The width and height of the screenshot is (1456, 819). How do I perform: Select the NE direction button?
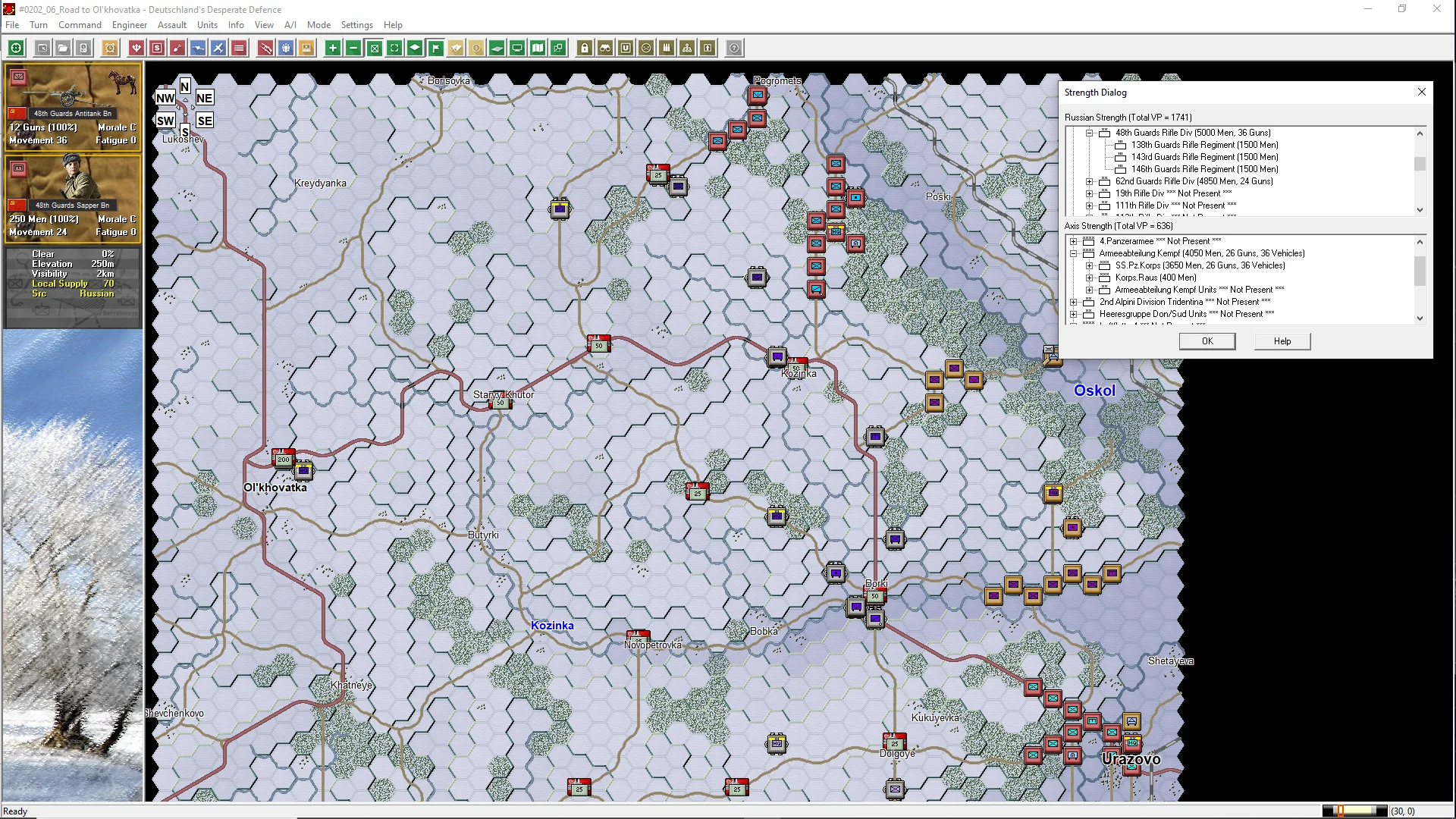204,98
